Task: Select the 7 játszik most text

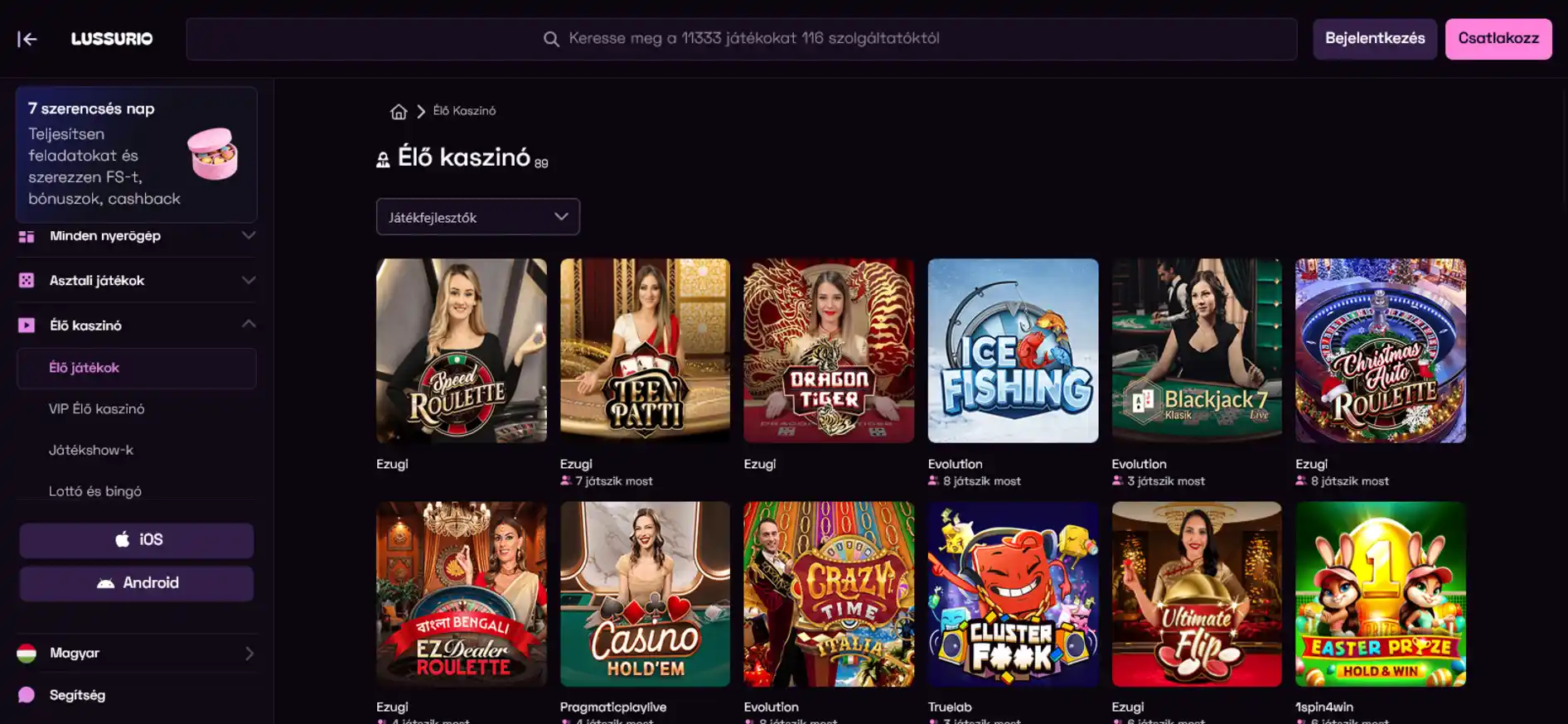Action: click(614, 481)
